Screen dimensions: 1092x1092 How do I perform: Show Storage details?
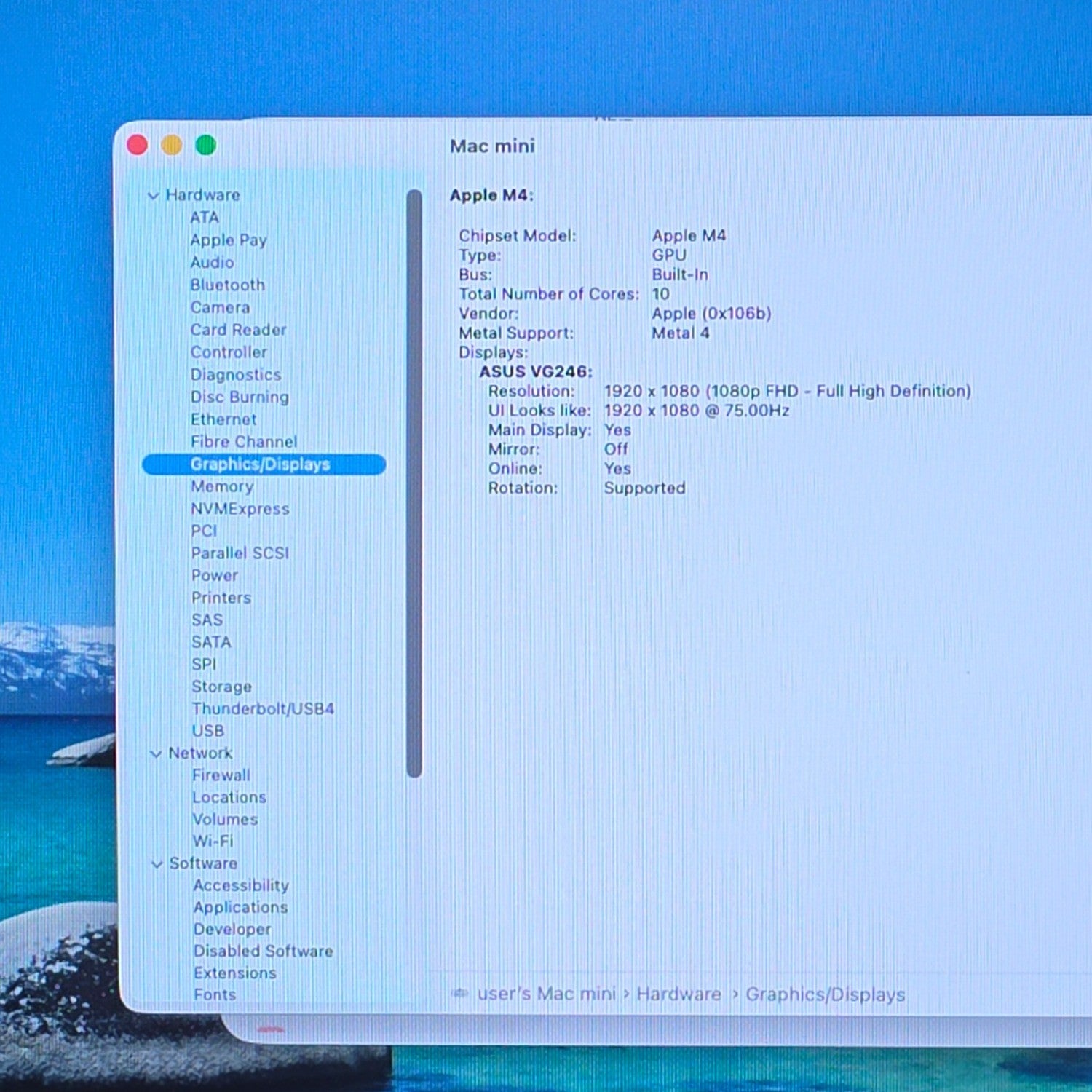click(221, 687)
